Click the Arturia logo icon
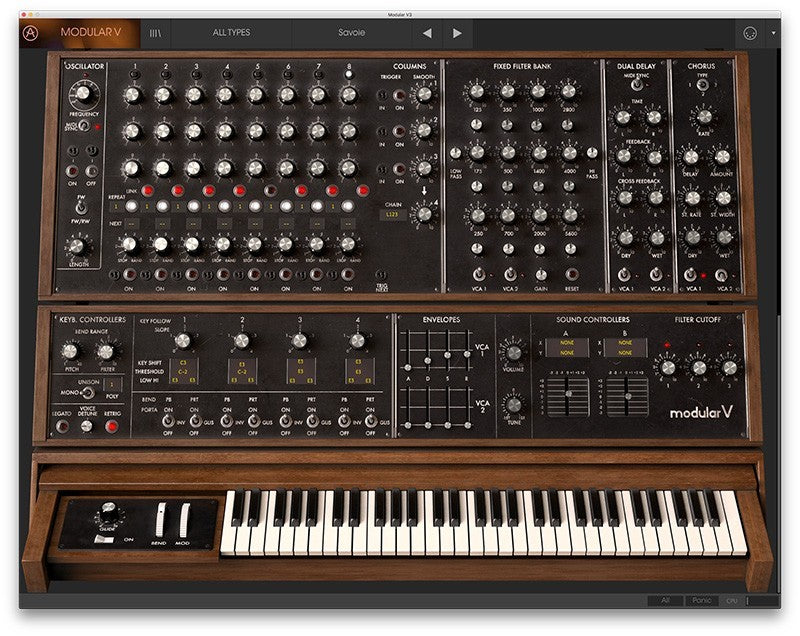Viewport: 800px width, 636px height. pos(31,33)
